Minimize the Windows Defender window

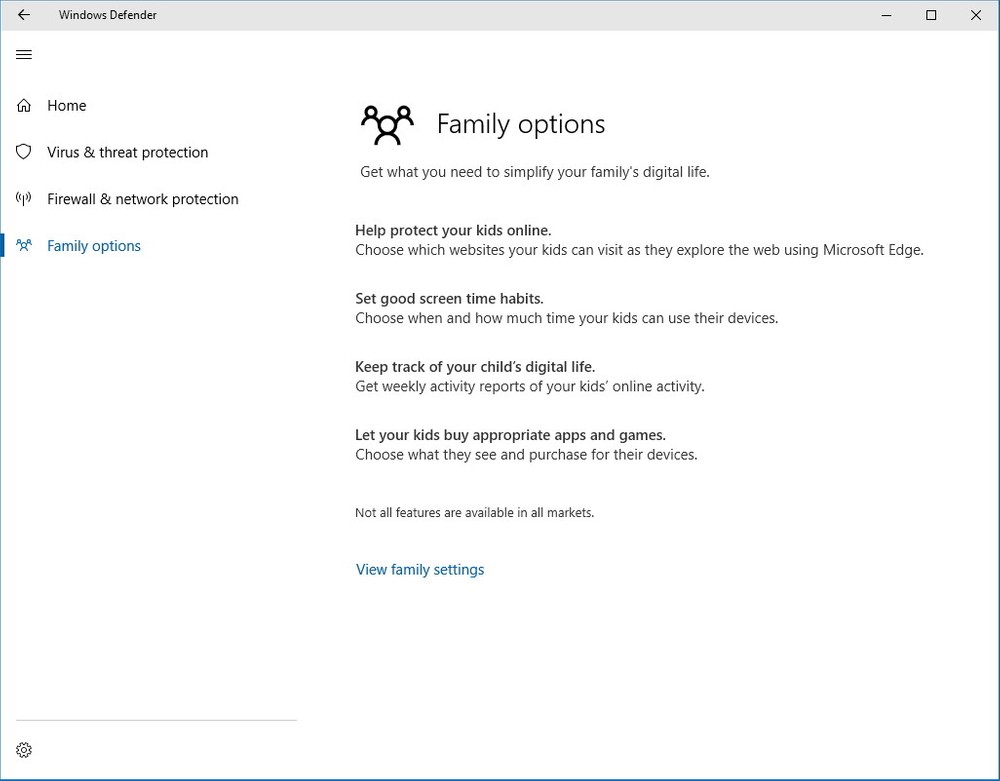886,15
